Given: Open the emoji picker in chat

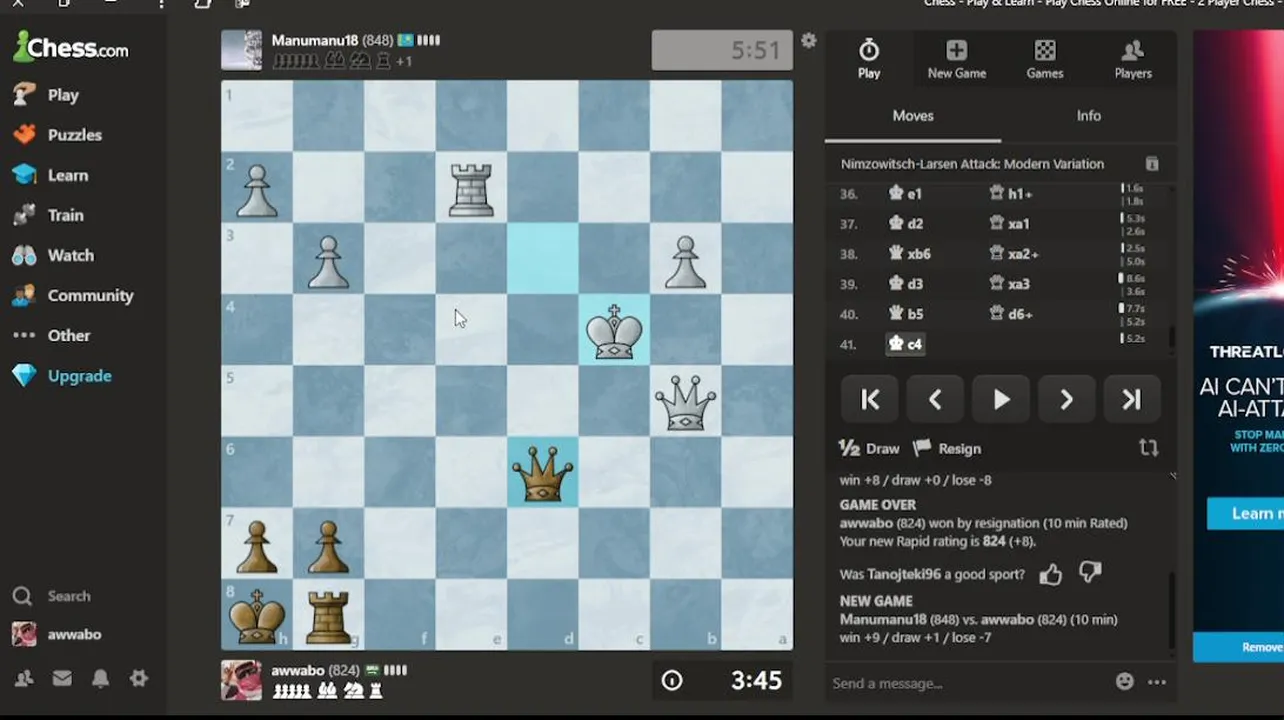Looking at the screenshot, I should (x=1125, y=682).
